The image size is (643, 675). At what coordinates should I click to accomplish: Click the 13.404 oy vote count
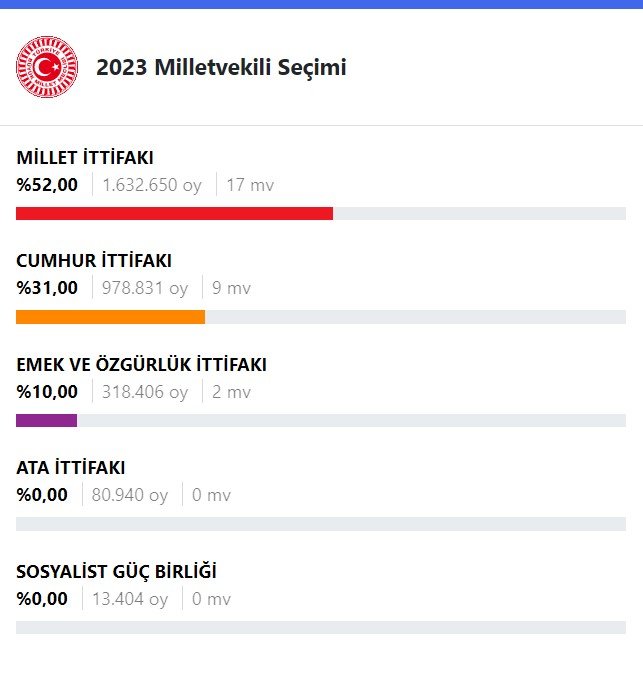coord(130,599)
